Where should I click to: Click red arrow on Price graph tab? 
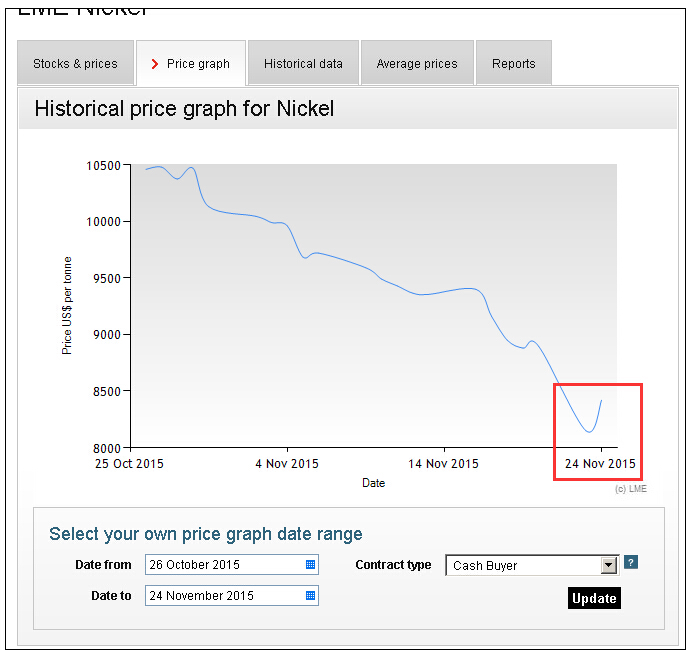coord(155,64)
